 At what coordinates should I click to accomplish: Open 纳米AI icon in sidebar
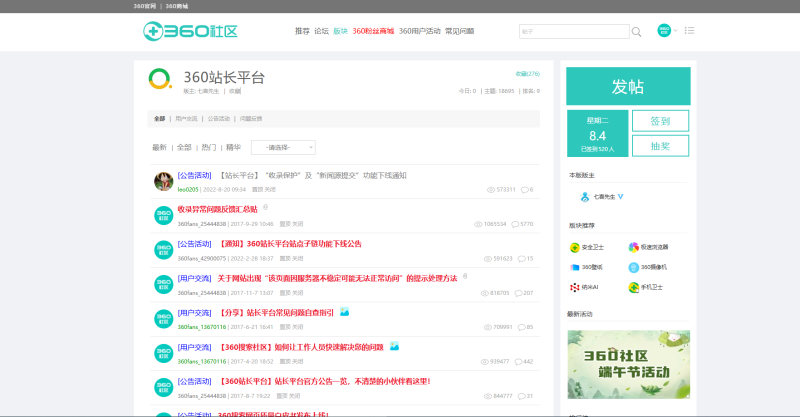coord(574,287)
